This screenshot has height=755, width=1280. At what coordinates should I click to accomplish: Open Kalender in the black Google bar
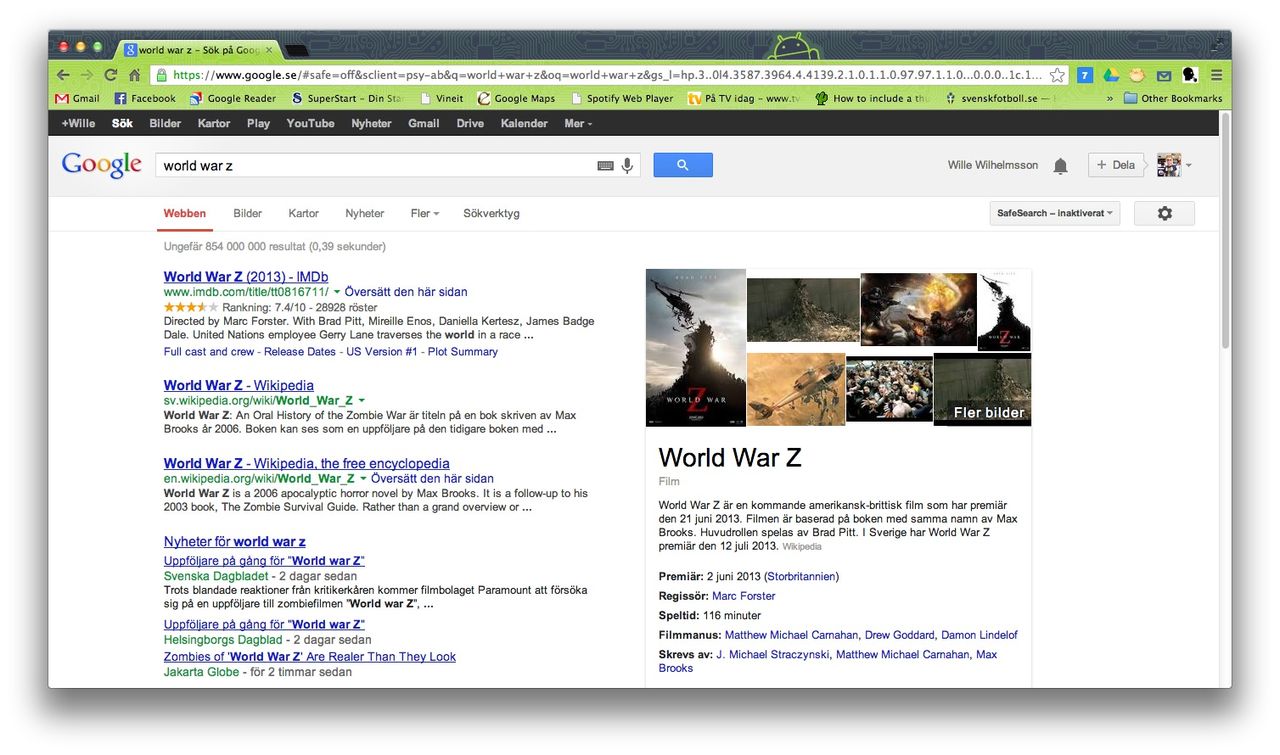[524, 123]
